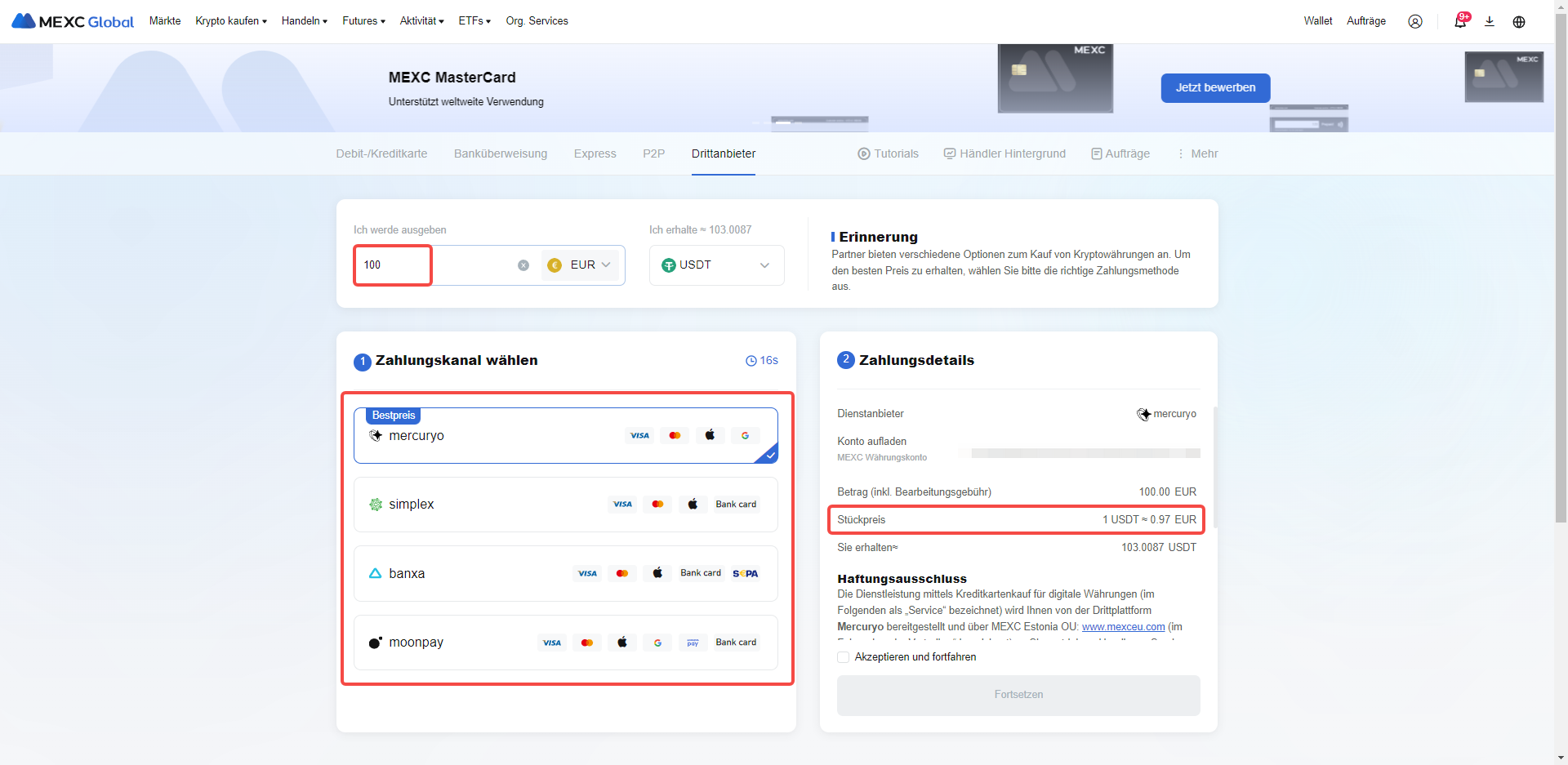
Task: Open the Banküberweisung tab
Action: [x=500, y=153]
